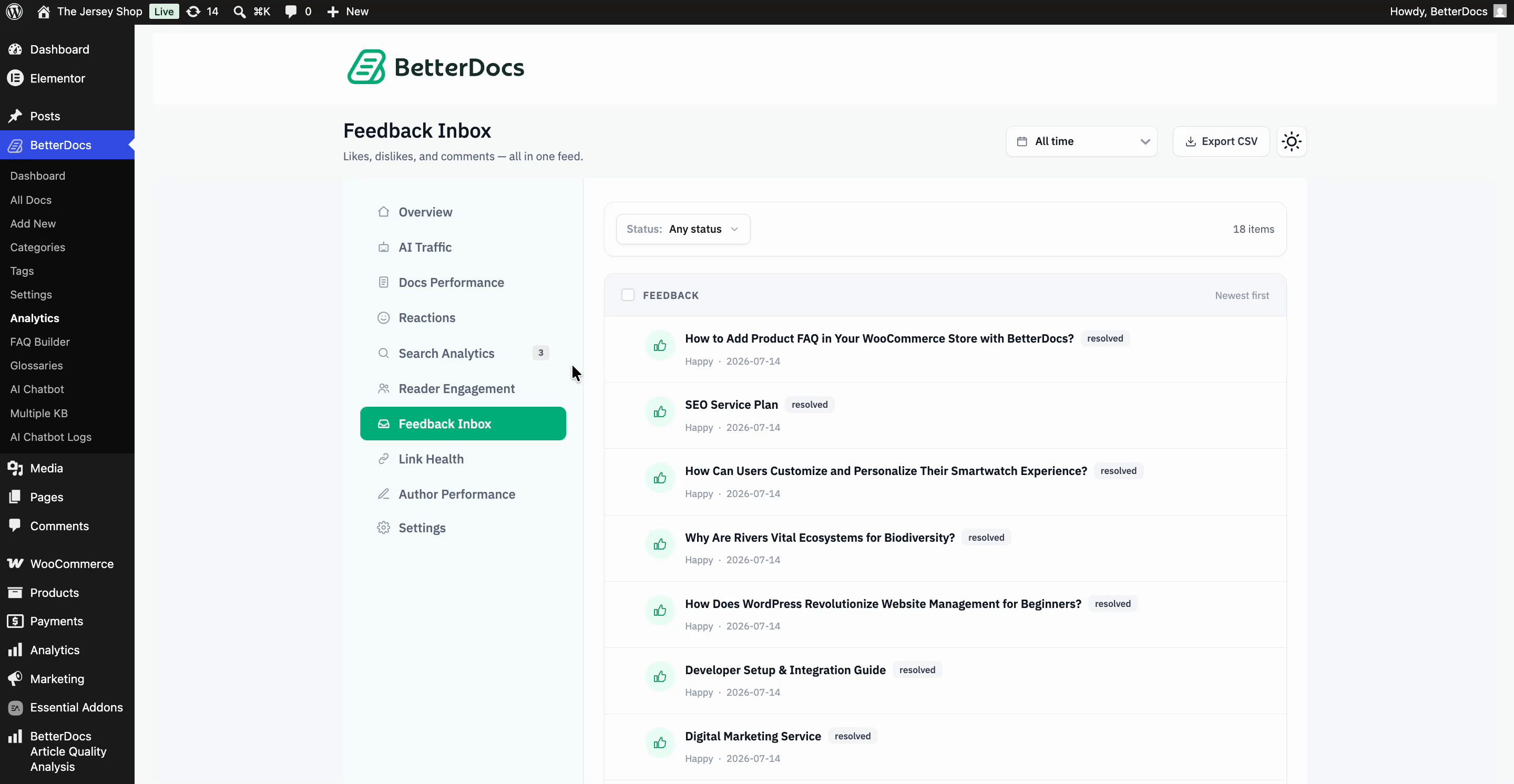
Task: Click the Live status badge in admin bar
Action: click(164, 12)
